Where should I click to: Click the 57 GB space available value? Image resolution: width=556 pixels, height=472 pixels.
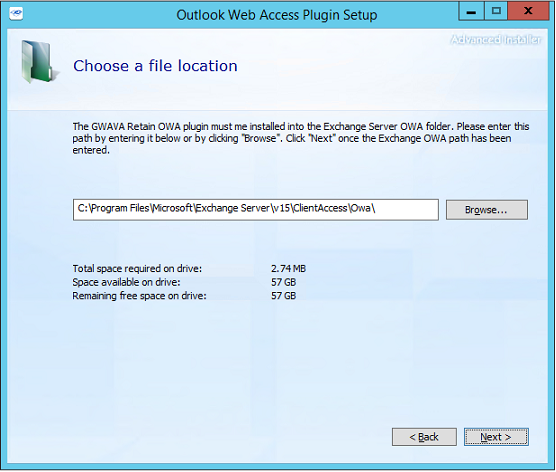pyautogui.click(x=283, y=282)
